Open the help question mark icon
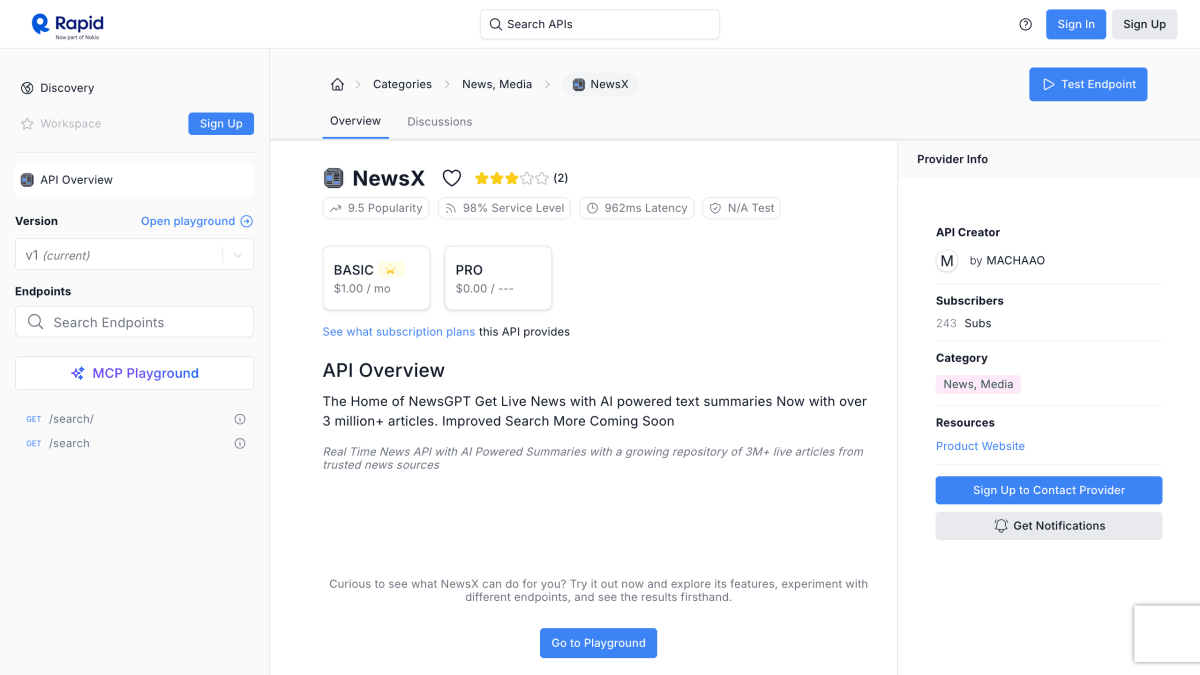The height and width of the screenshot is (675, 1200). coord(1025,25)
